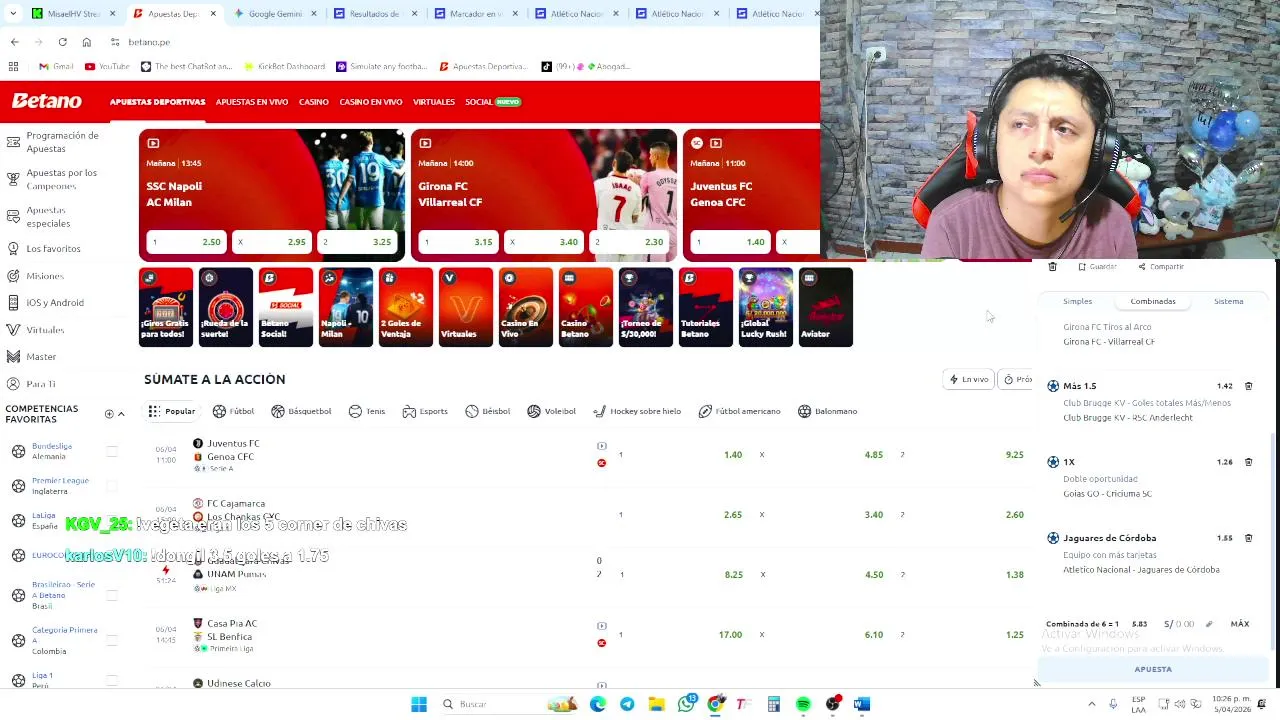The width and height of the screenshot is (1280, 720).
Task: Open stats icon for Casa Pia match
Action: click(x=601, y=643)
